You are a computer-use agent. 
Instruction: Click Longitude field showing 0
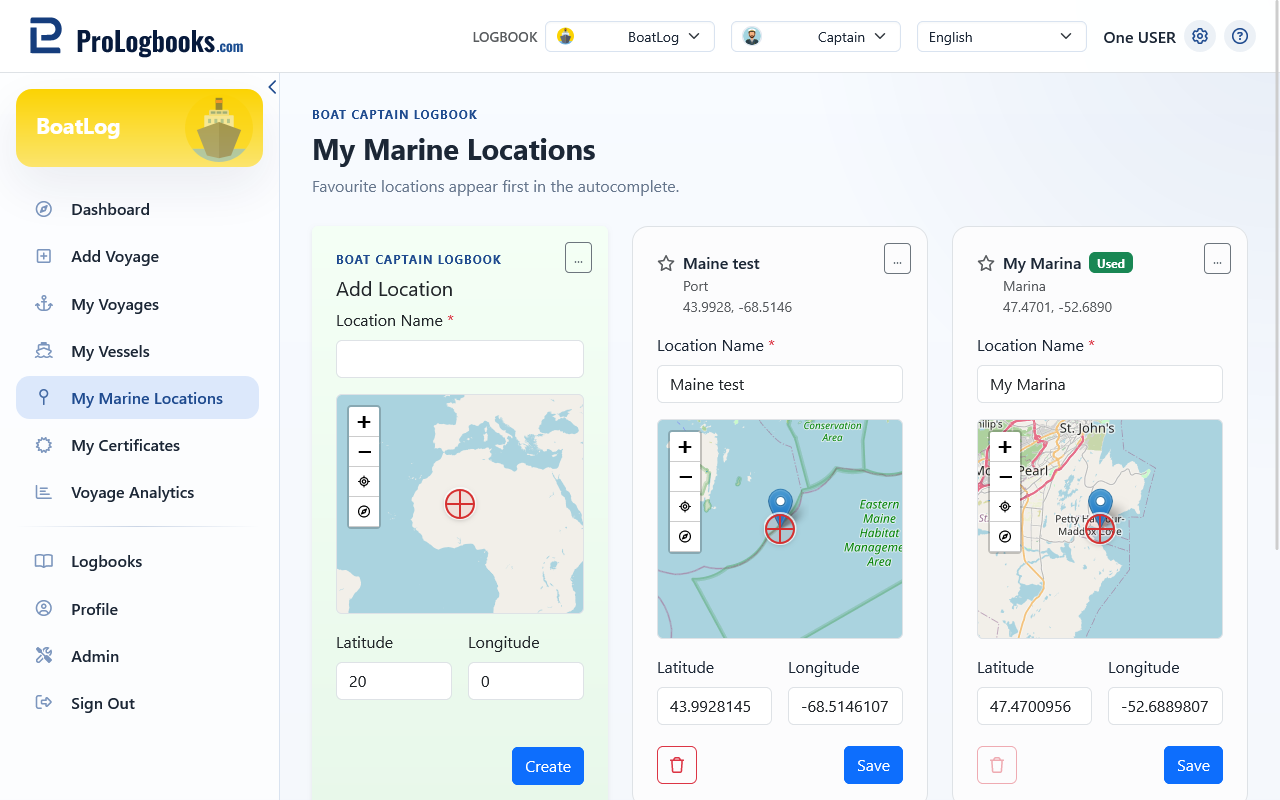pos(526,681)
